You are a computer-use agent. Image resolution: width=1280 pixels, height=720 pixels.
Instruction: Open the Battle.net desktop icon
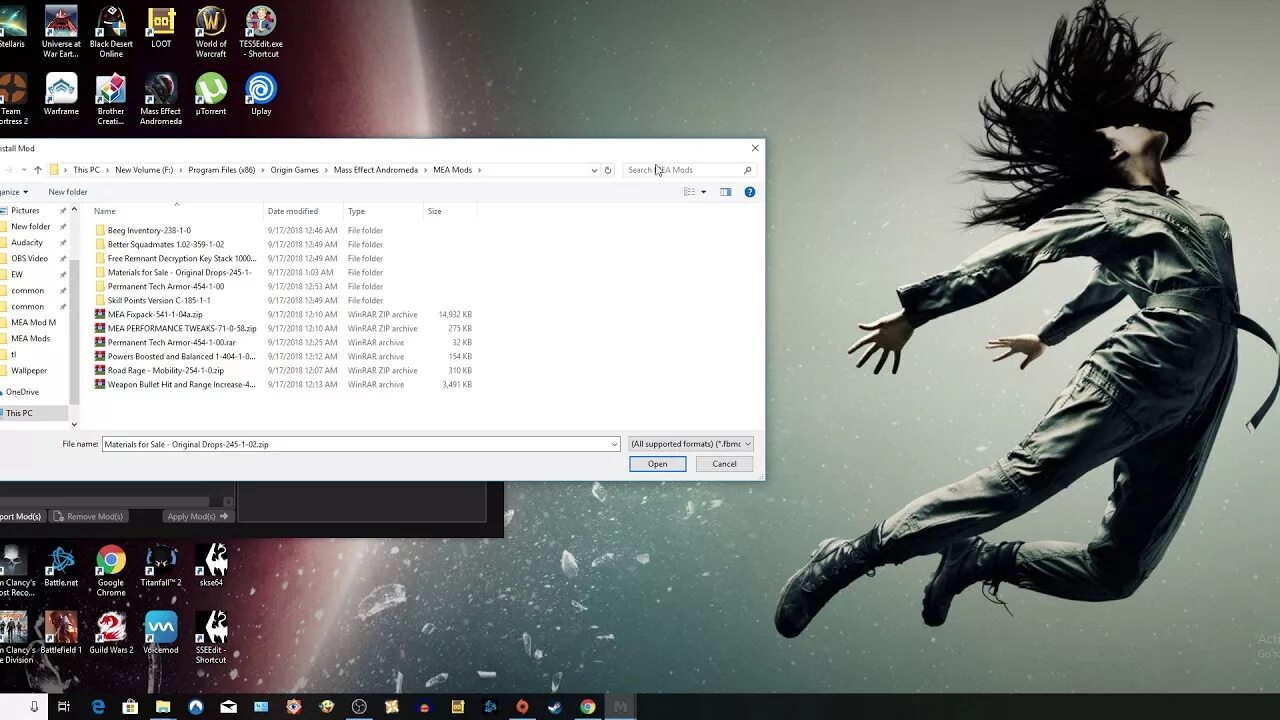click(61, 566)
